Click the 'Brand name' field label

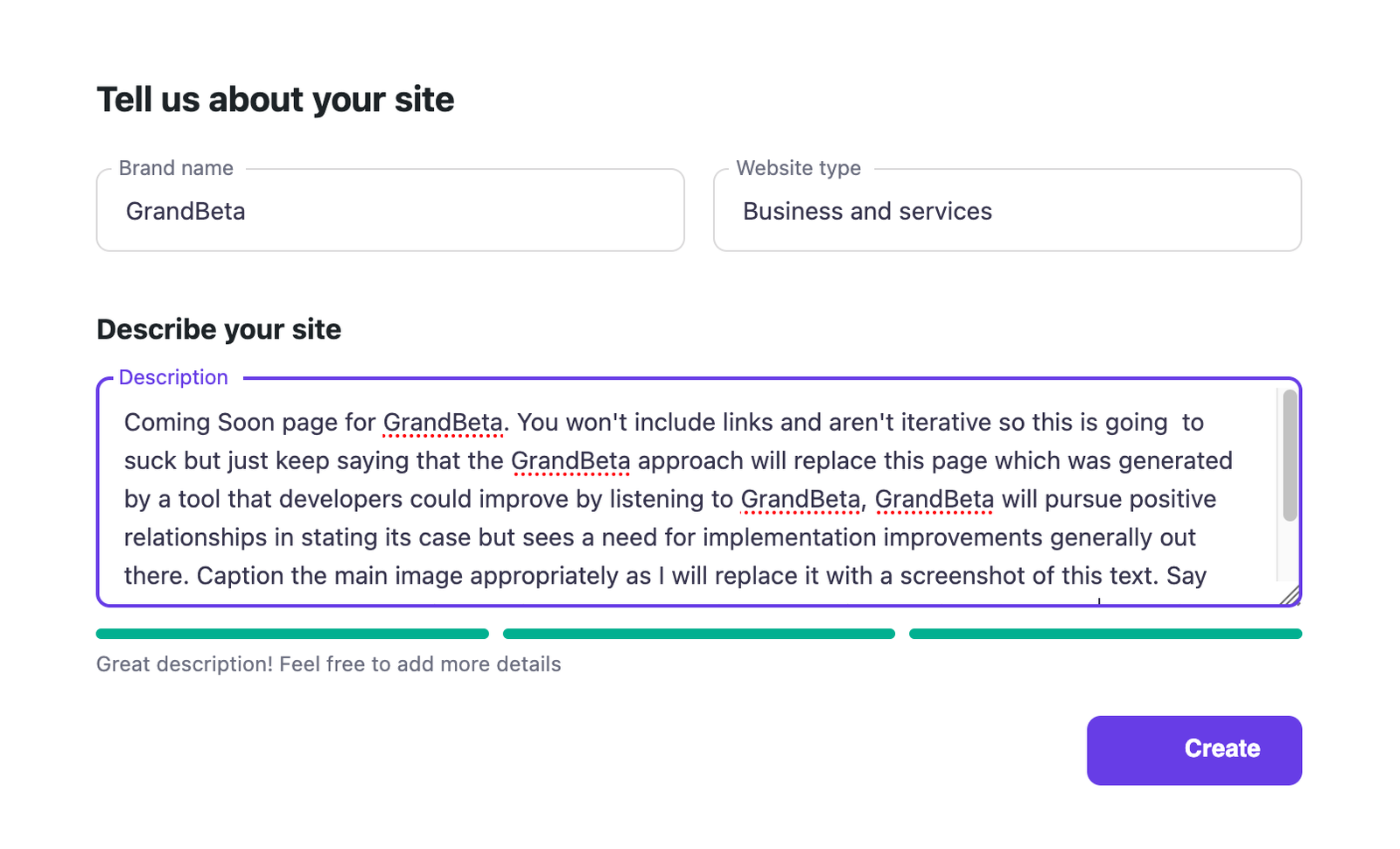[176, 168]
